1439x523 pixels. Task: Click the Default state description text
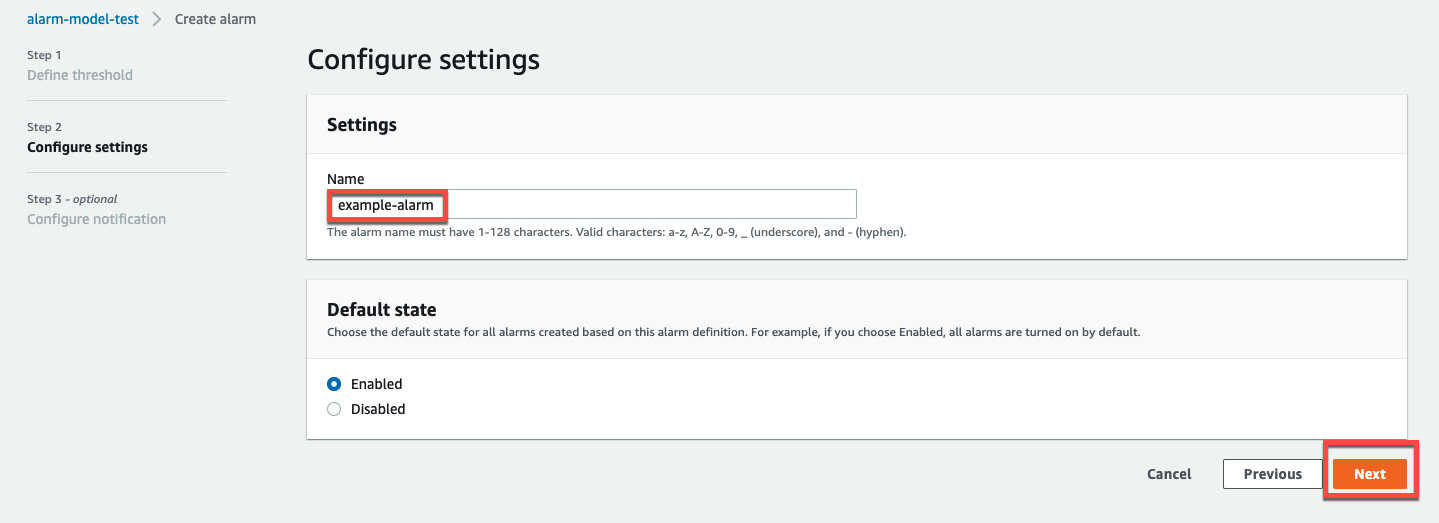(x=733, y=332)
